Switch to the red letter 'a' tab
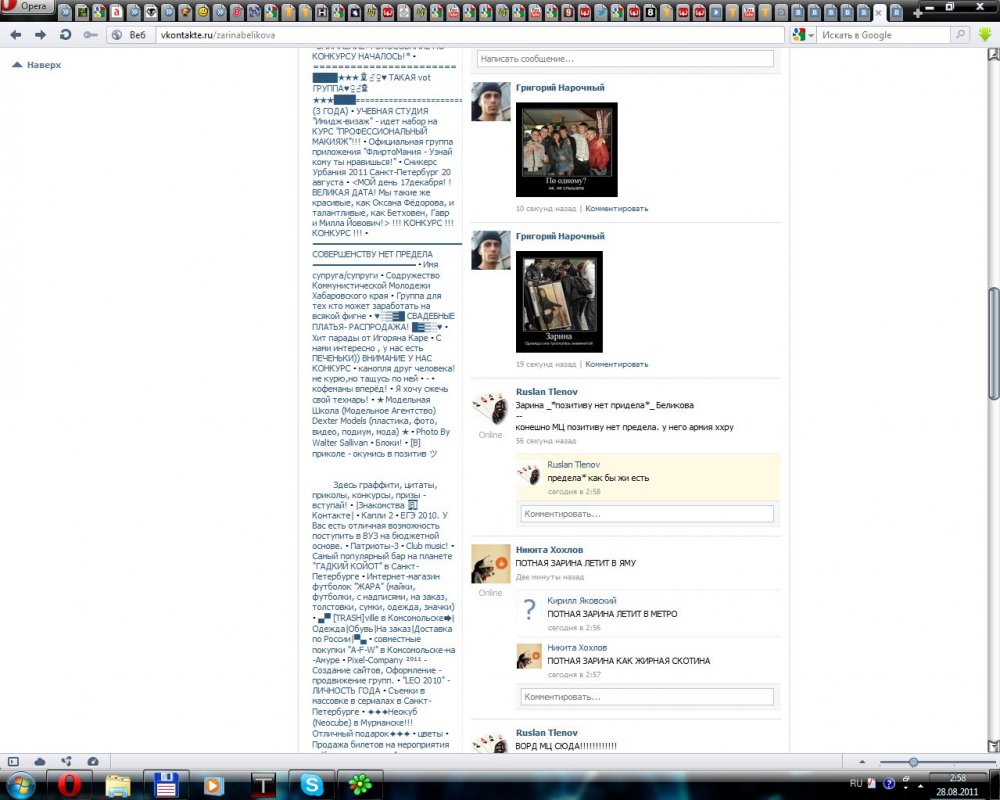Screen dimensions: 1000x800 (x=117, y=12)
